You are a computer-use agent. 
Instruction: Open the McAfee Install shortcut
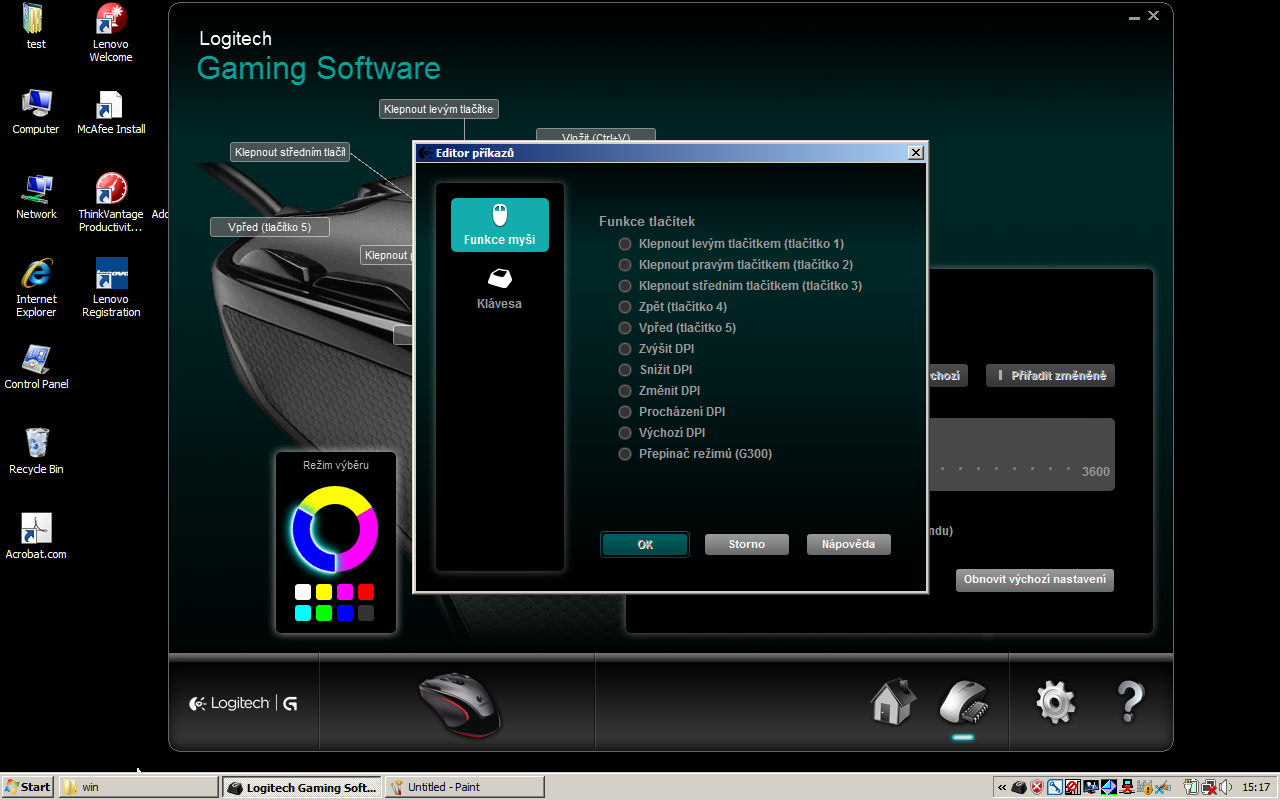tap(111, 112)
